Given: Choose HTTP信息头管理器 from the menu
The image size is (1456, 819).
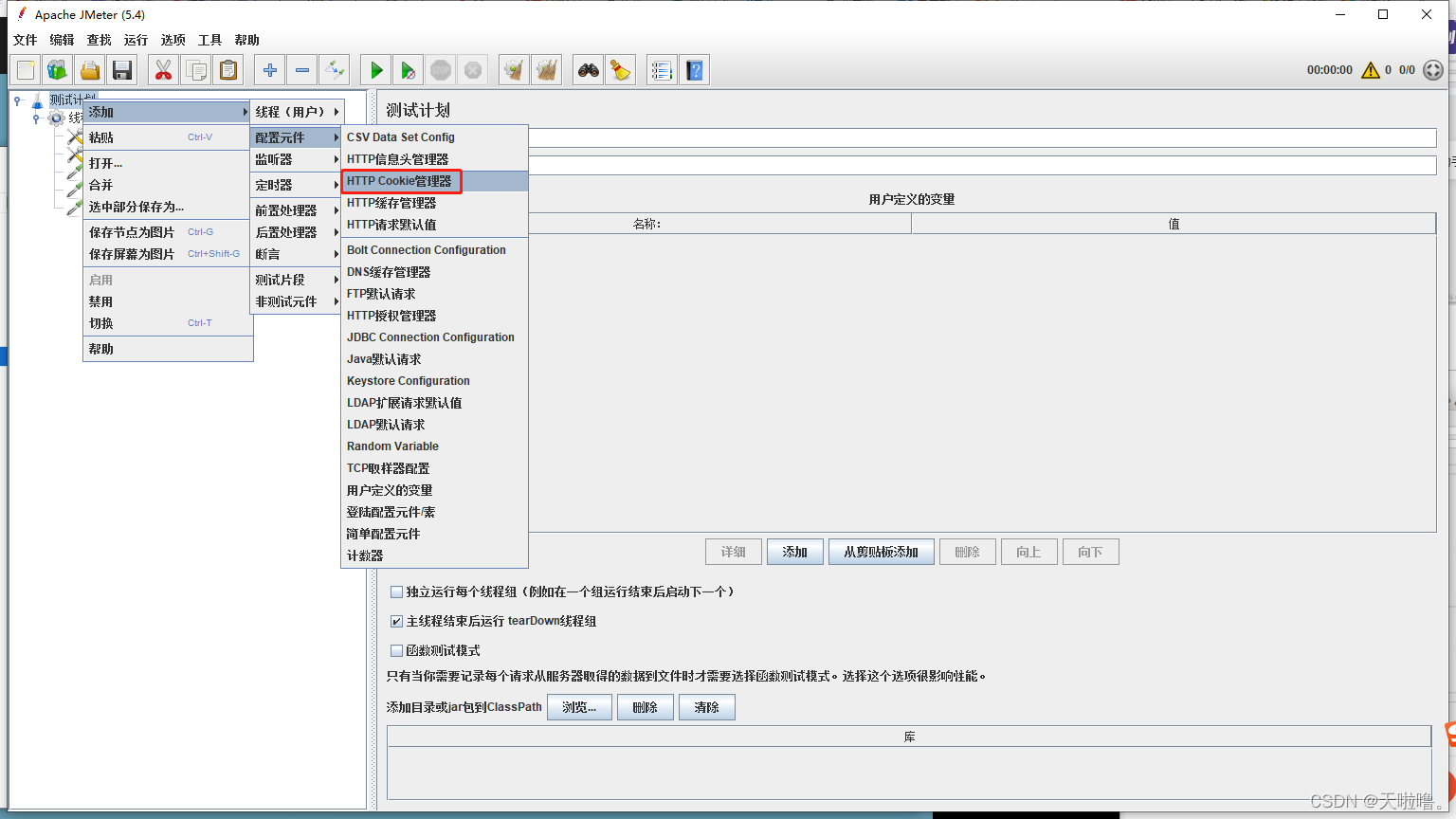Looking at the screenshot, I should point(434,159).
